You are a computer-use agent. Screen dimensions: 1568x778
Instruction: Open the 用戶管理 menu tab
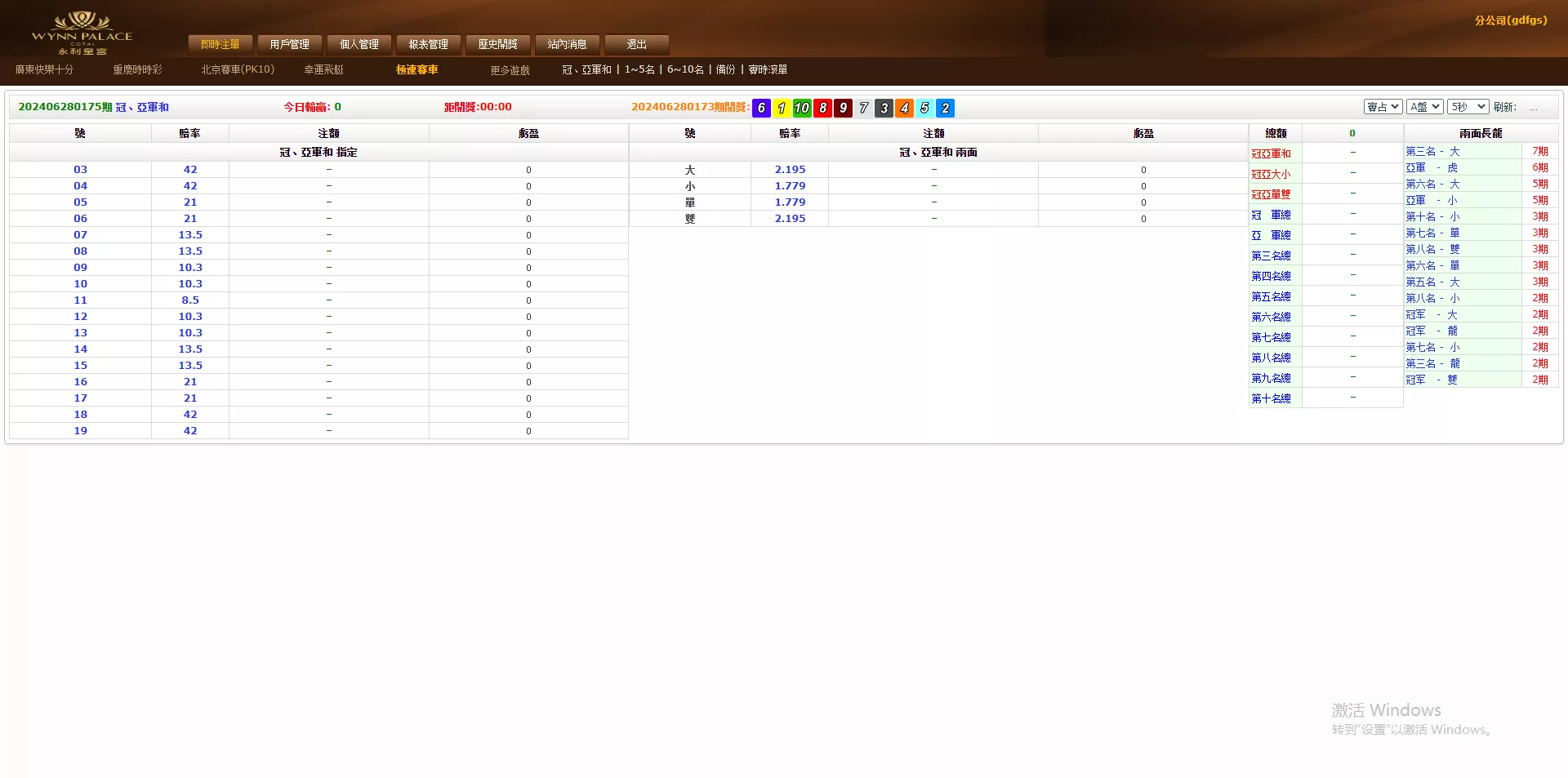click(x=290, y=44)
